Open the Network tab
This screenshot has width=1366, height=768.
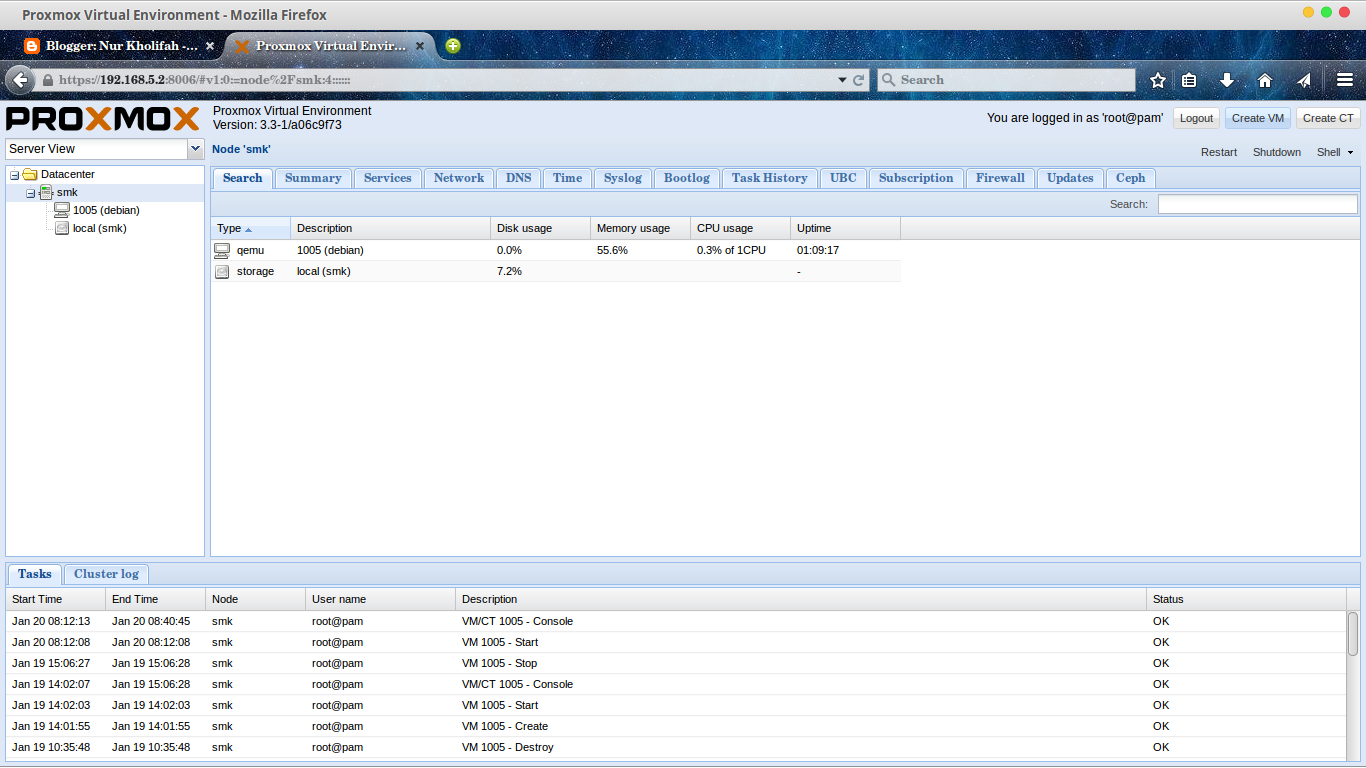click(459, 178)
